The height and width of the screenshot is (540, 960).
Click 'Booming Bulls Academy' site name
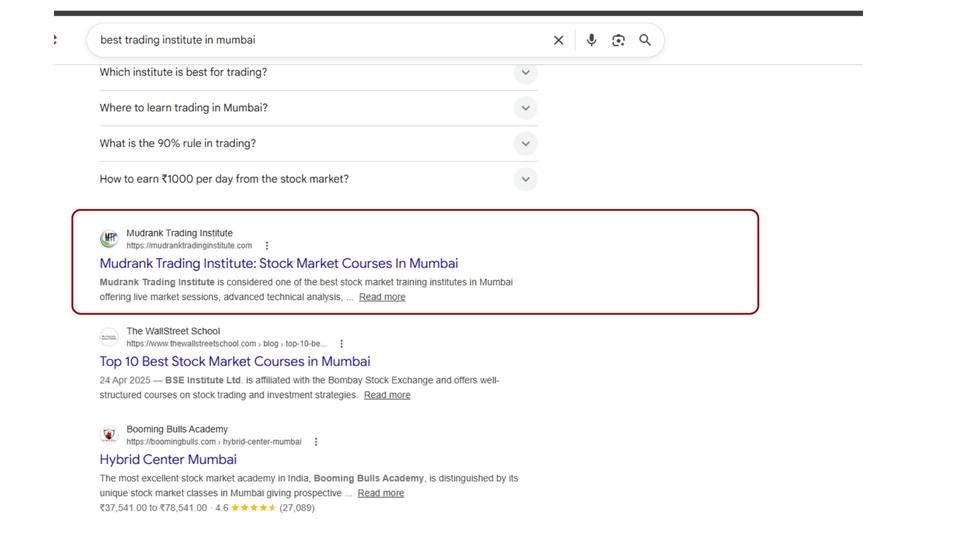[177, 429]
